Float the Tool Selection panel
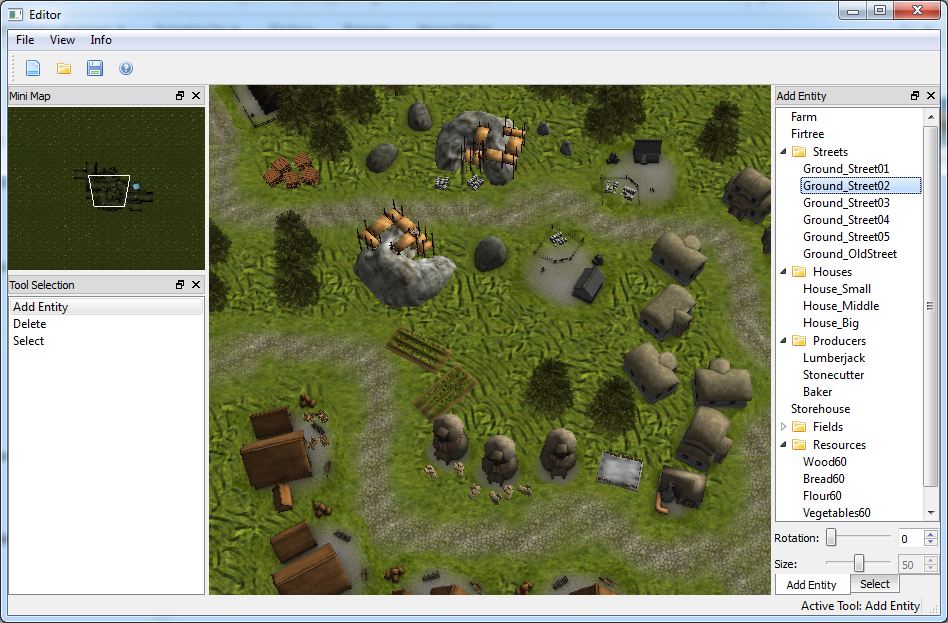This screenshot has width=948, height=623. pyautogui.click(x=180, y=285)
